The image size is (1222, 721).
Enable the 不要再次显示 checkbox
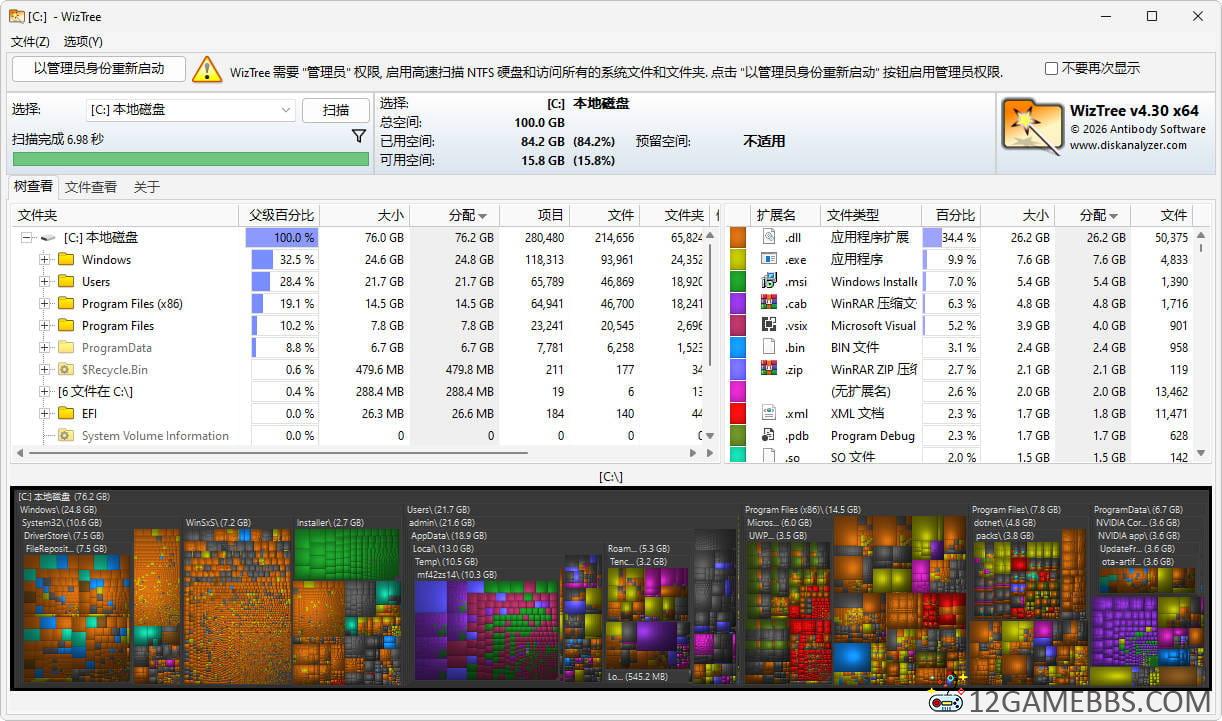pyautogui.click(x=1051, y=69)
